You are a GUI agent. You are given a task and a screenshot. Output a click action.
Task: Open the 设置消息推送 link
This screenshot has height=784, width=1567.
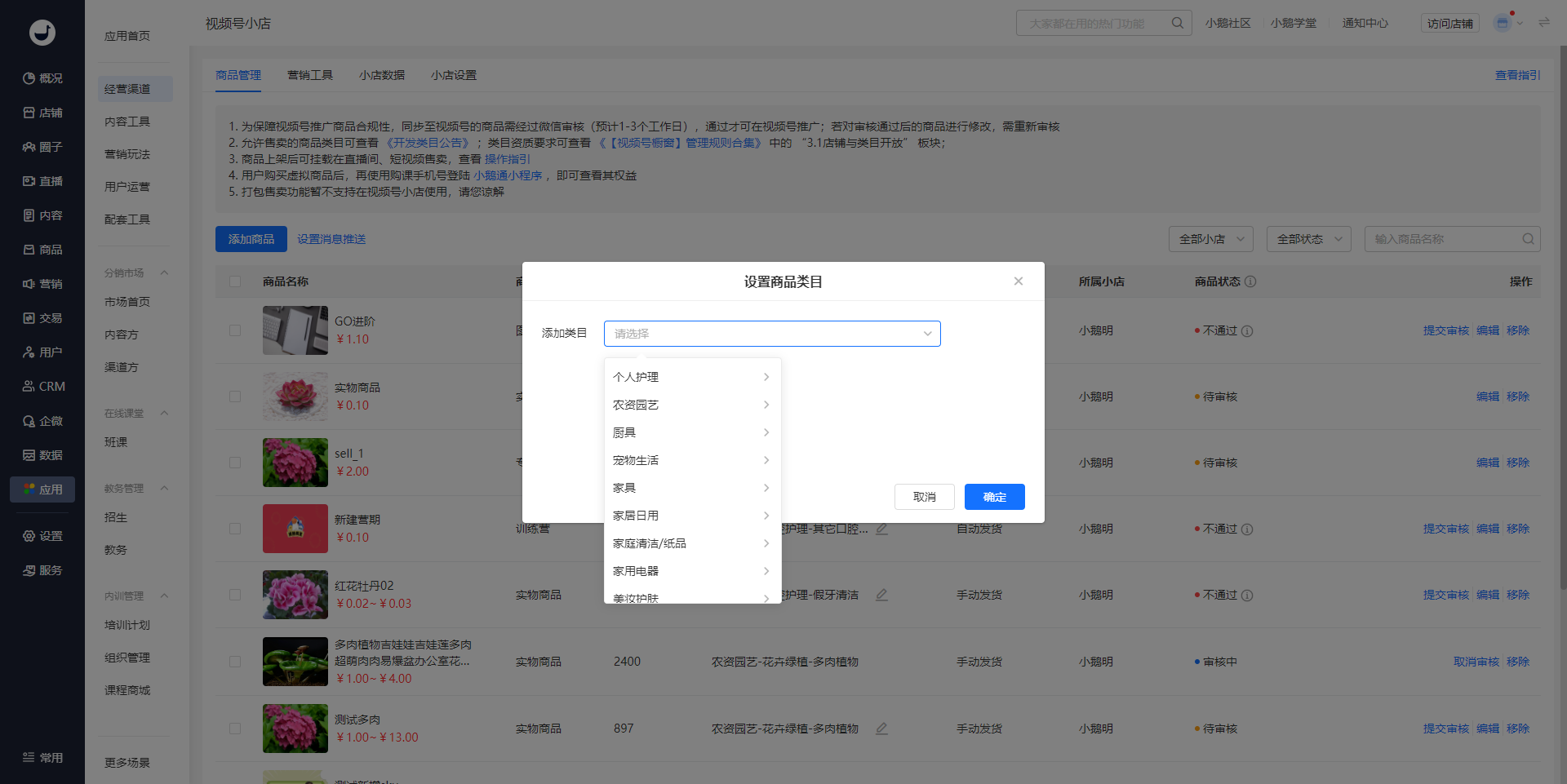coord(331,239)
